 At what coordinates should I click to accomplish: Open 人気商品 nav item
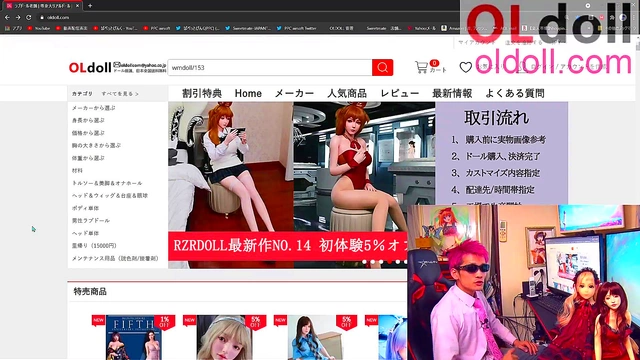pyautogui.click(x=347, y=93)
